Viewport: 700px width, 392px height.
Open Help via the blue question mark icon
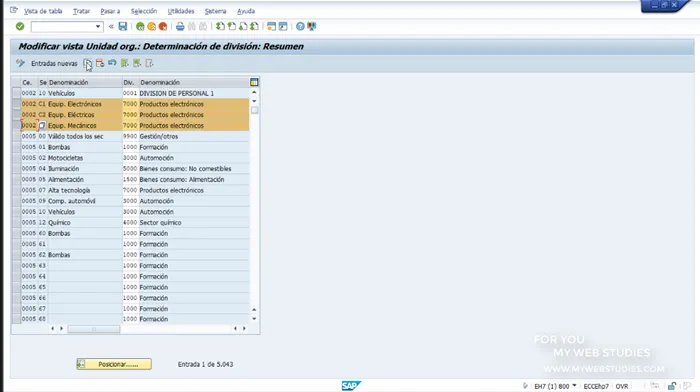pos(300,26)
